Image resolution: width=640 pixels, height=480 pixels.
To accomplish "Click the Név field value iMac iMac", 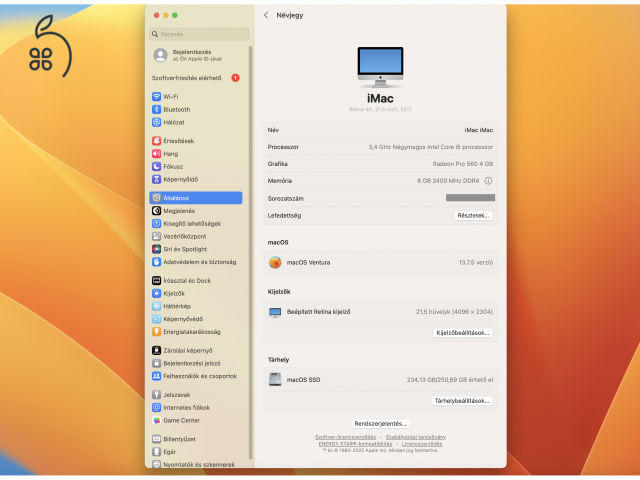I will click(x=478, y=130).
